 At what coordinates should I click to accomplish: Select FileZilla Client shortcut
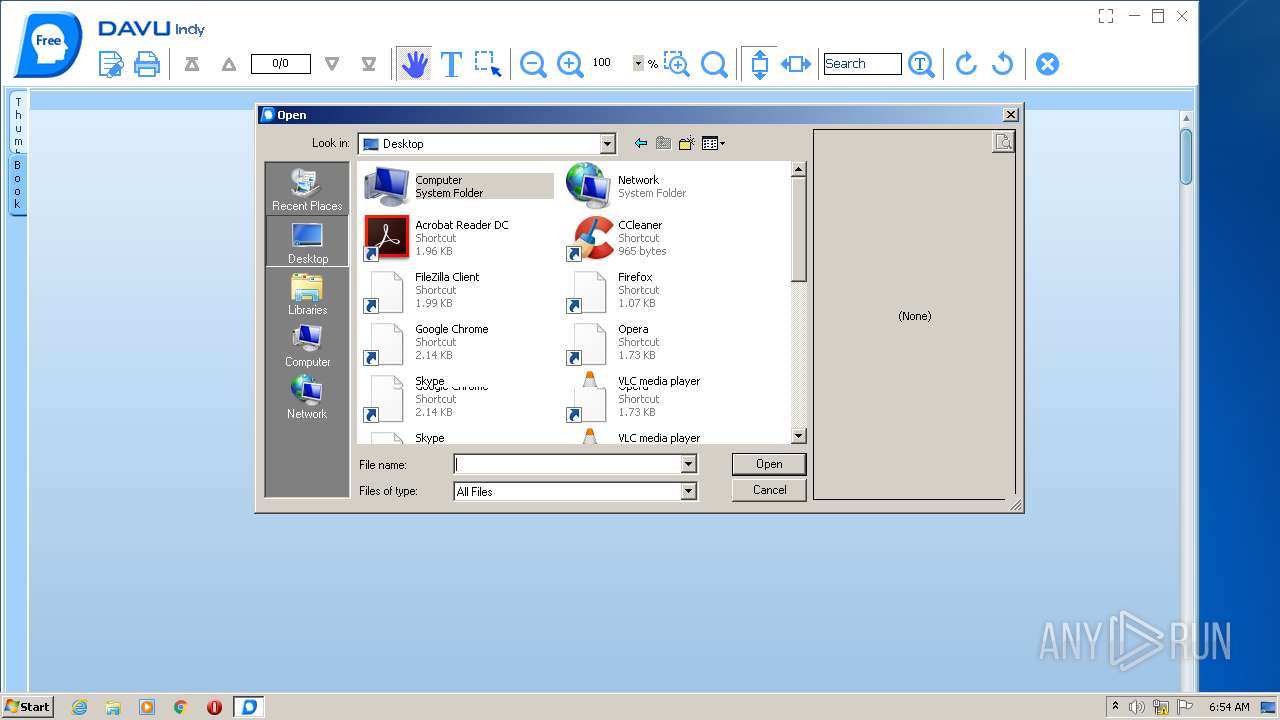pos(422,290)
